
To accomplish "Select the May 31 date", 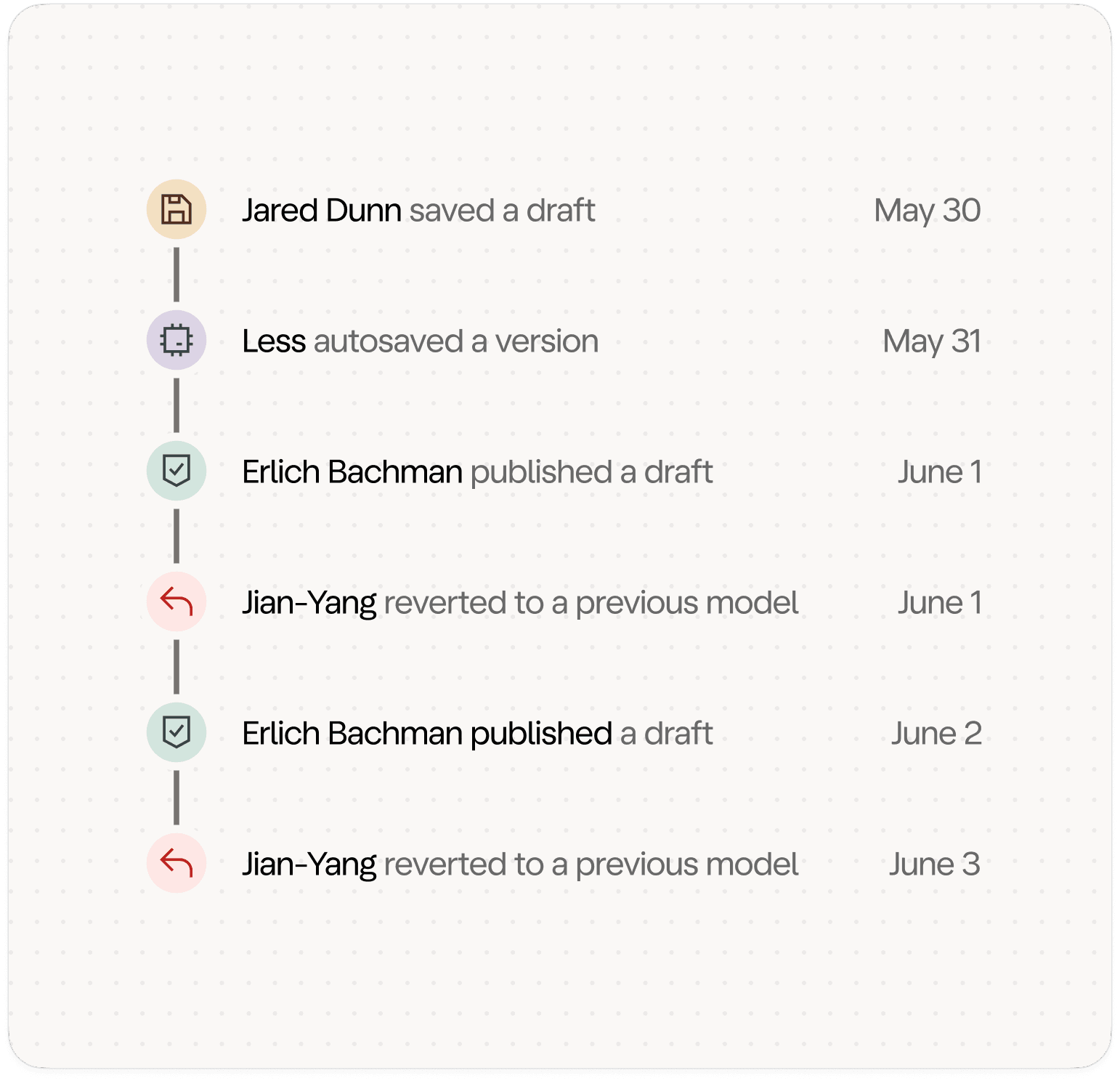I will (932, 341).
